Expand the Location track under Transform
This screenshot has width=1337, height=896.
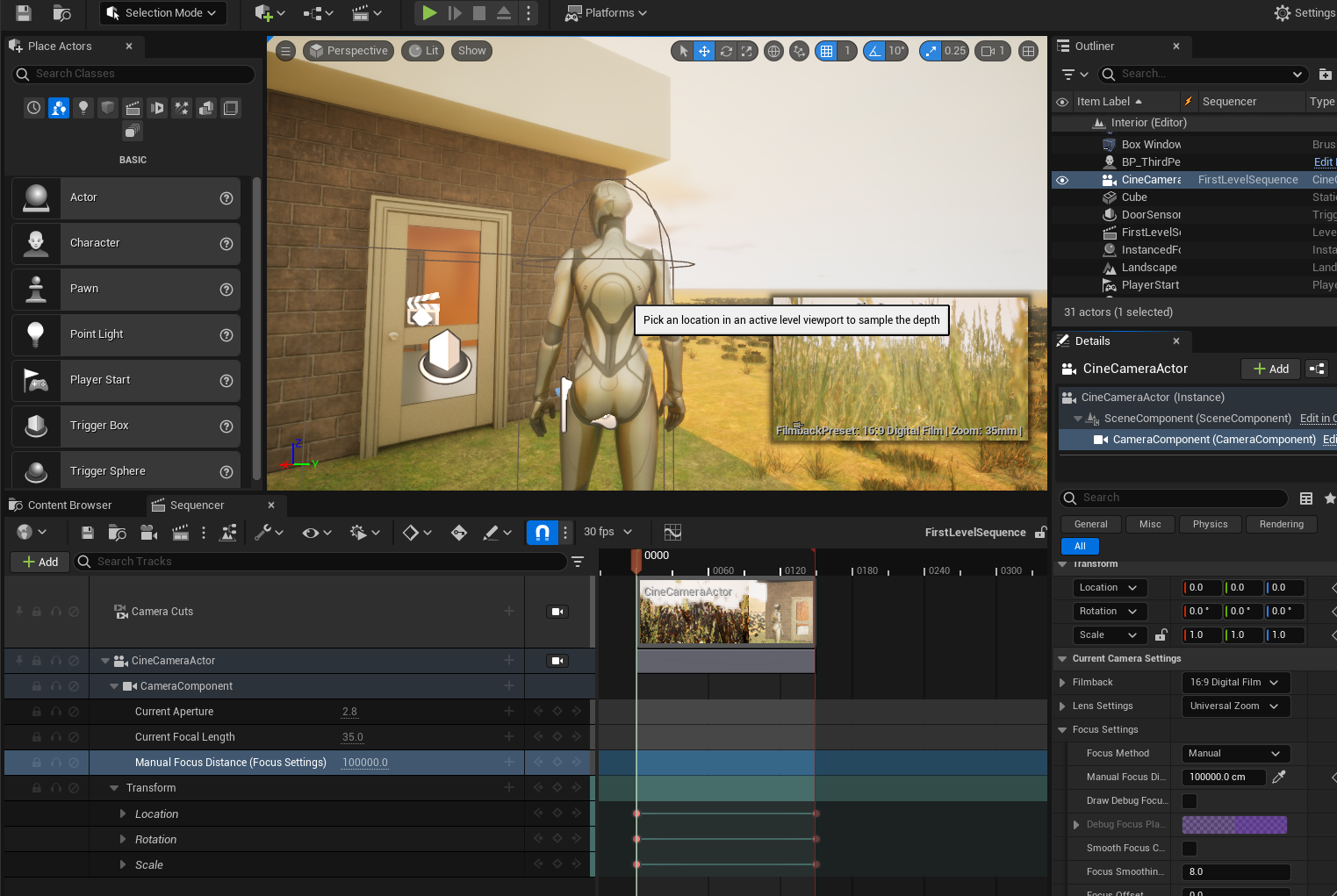(123, 814)
